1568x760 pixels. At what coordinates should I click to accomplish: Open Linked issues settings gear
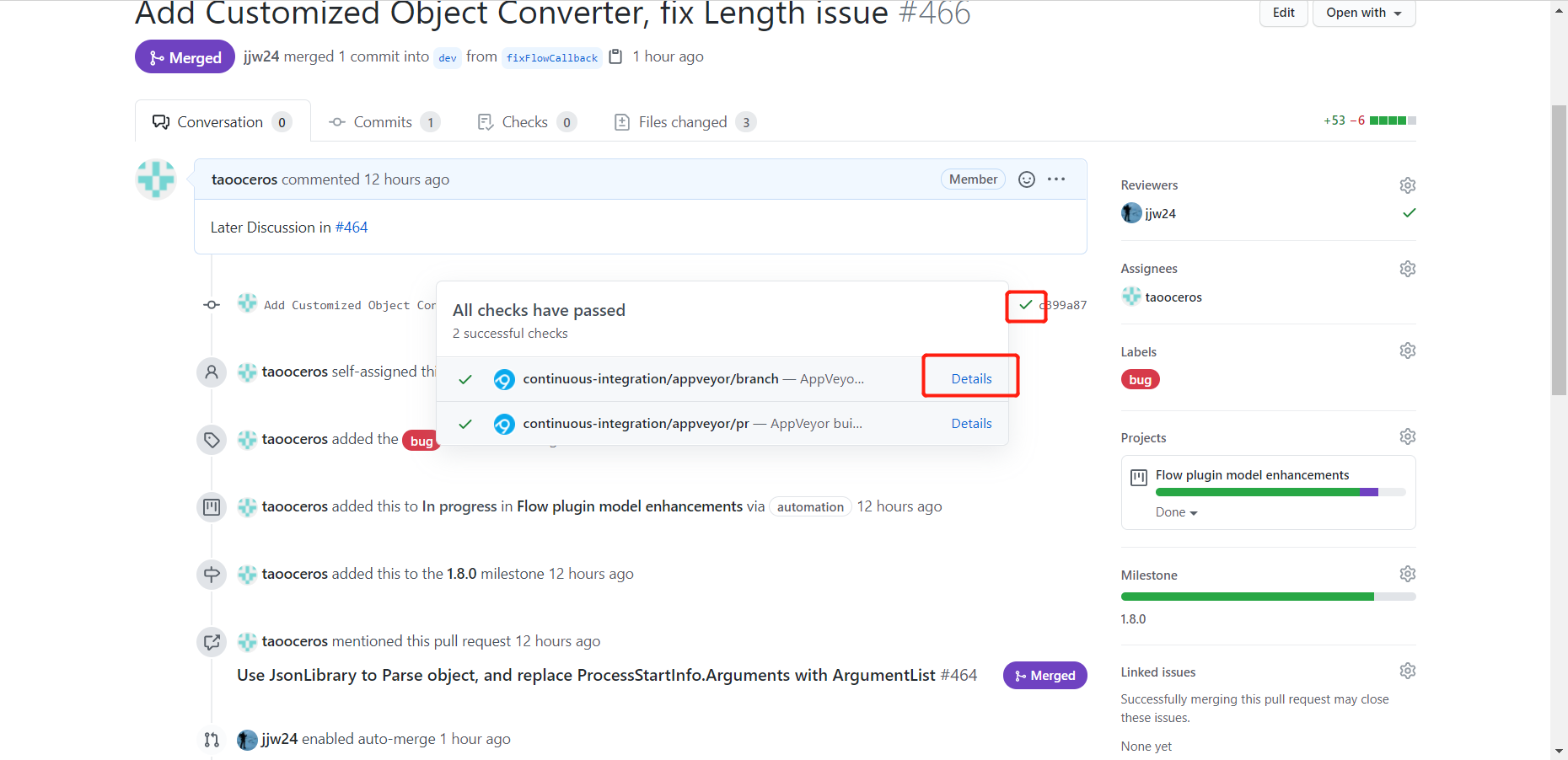tap(1407, 671)
